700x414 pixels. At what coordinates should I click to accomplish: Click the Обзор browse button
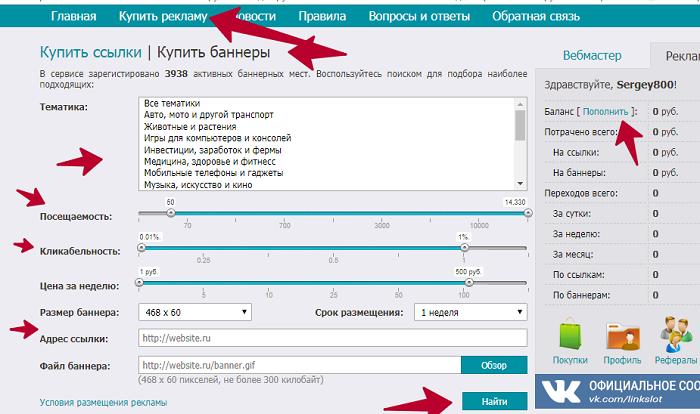pos(494,365)
